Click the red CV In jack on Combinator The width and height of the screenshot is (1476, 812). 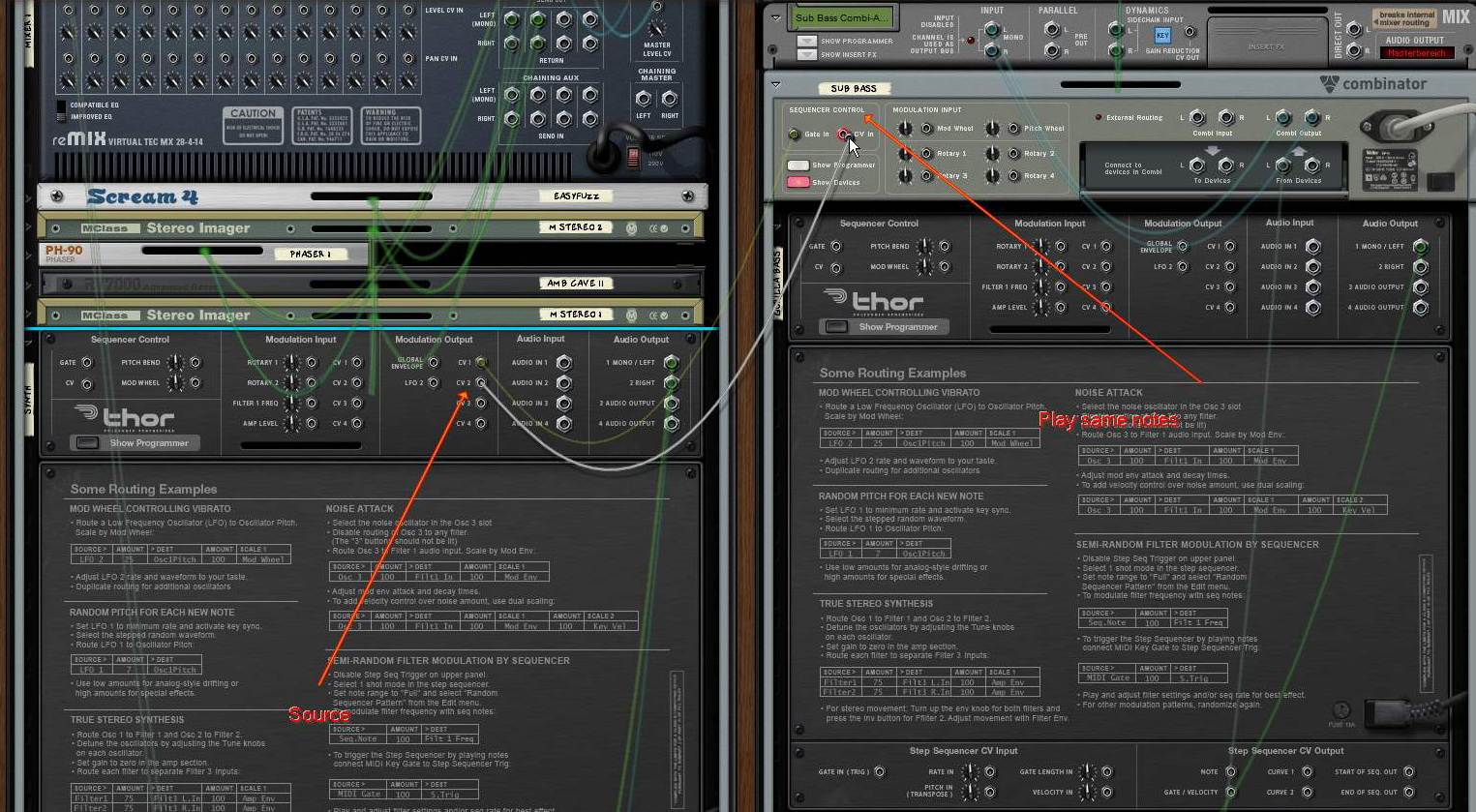(843, 135)
